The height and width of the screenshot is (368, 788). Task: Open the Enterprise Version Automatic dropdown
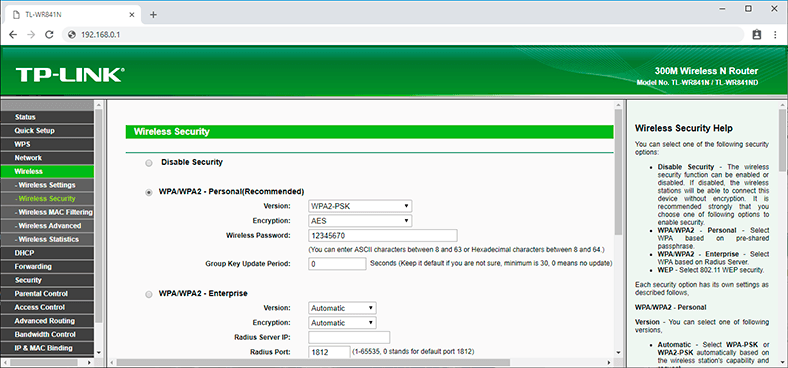pyautogui.click(x=342, y=308)
